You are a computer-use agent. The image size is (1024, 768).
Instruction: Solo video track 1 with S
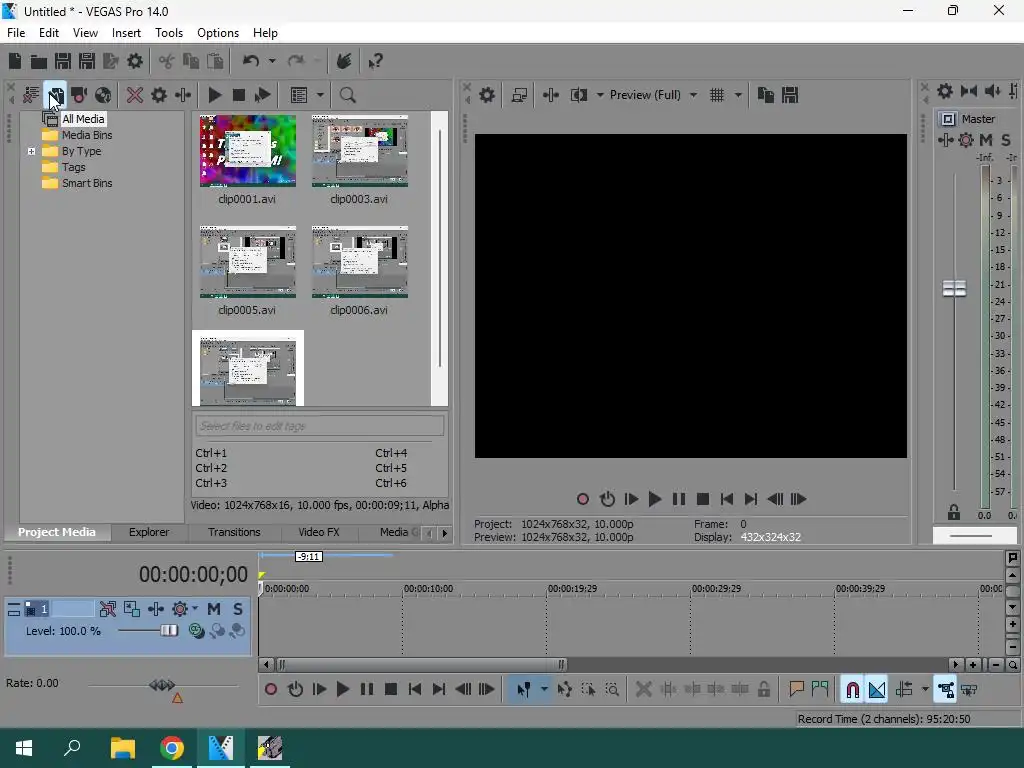pyautogui.click(x=238, y=609)
